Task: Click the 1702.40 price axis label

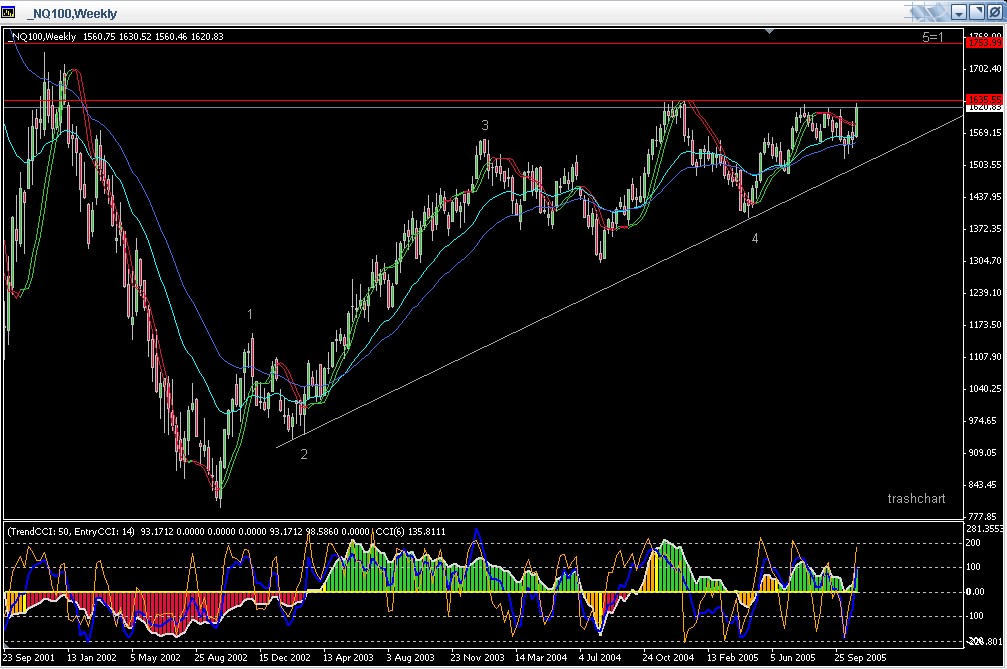Action: (x=985, y=68)
